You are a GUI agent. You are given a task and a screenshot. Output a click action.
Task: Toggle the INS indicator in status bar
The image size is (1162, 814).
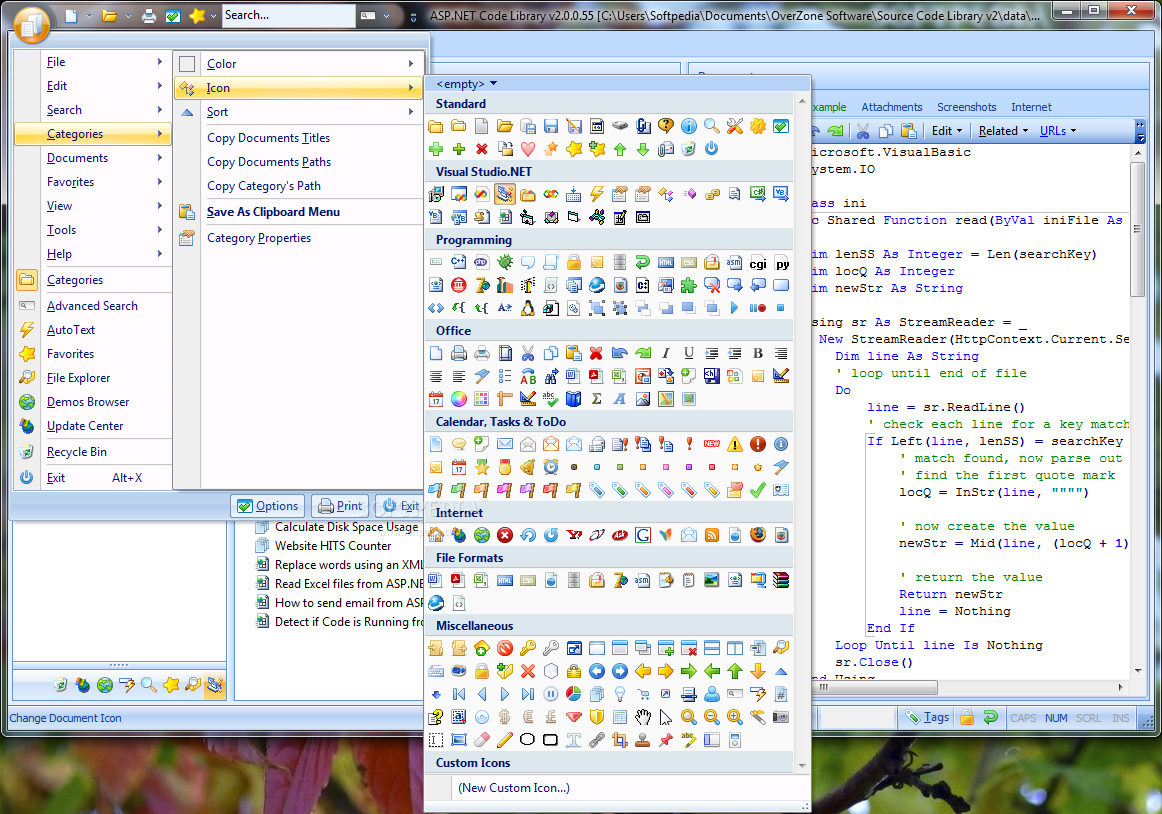coord(1120,718)
